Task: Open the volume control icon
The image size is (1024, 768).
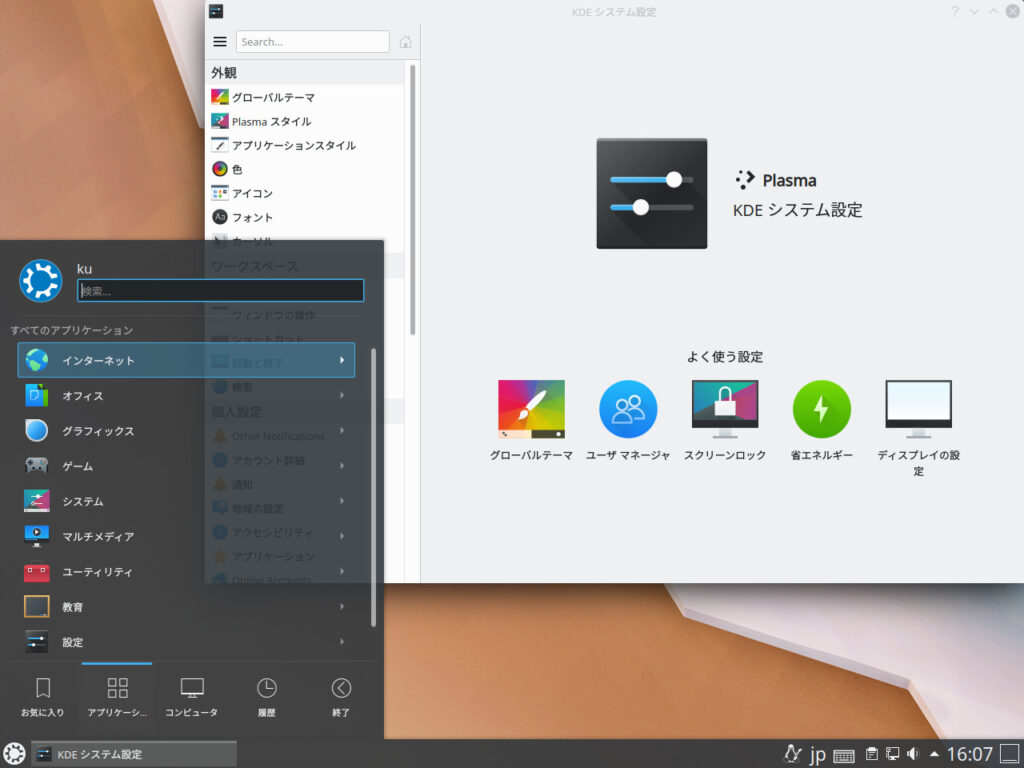Action: click(913, 754)
